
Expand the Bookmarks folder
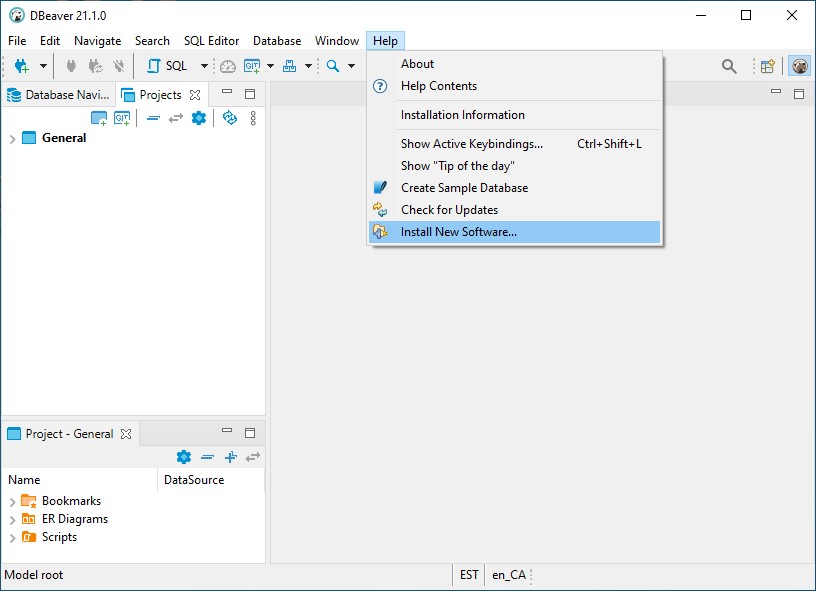tap(12, 502)
